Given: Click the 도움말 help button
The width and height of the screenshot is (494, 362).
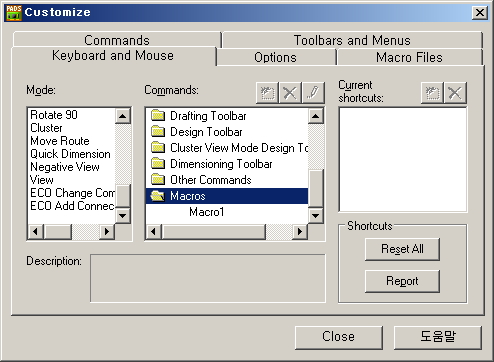Looking at the screenshot, I should pos(438,337).
